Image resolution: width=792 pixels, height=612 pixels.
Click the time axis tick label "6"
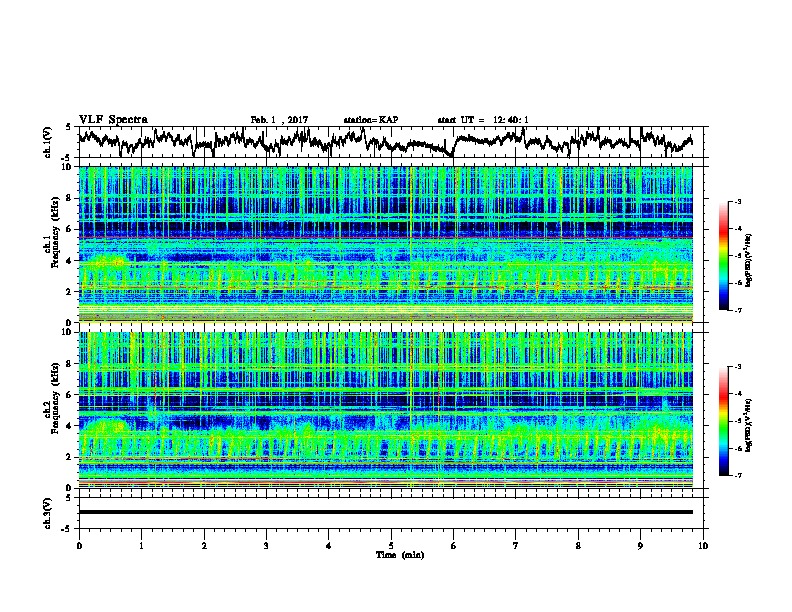click(454, 546)
